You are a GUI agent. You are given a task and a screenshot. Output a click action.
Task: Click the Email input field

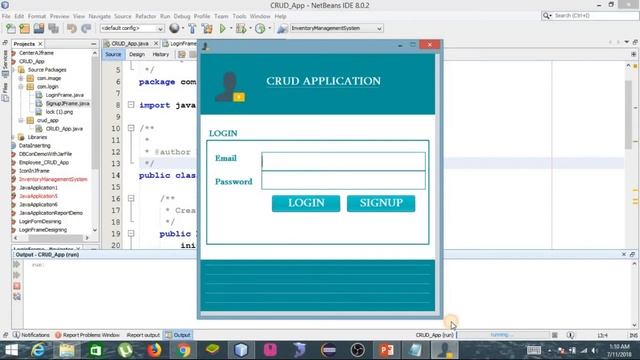(343, 162)
